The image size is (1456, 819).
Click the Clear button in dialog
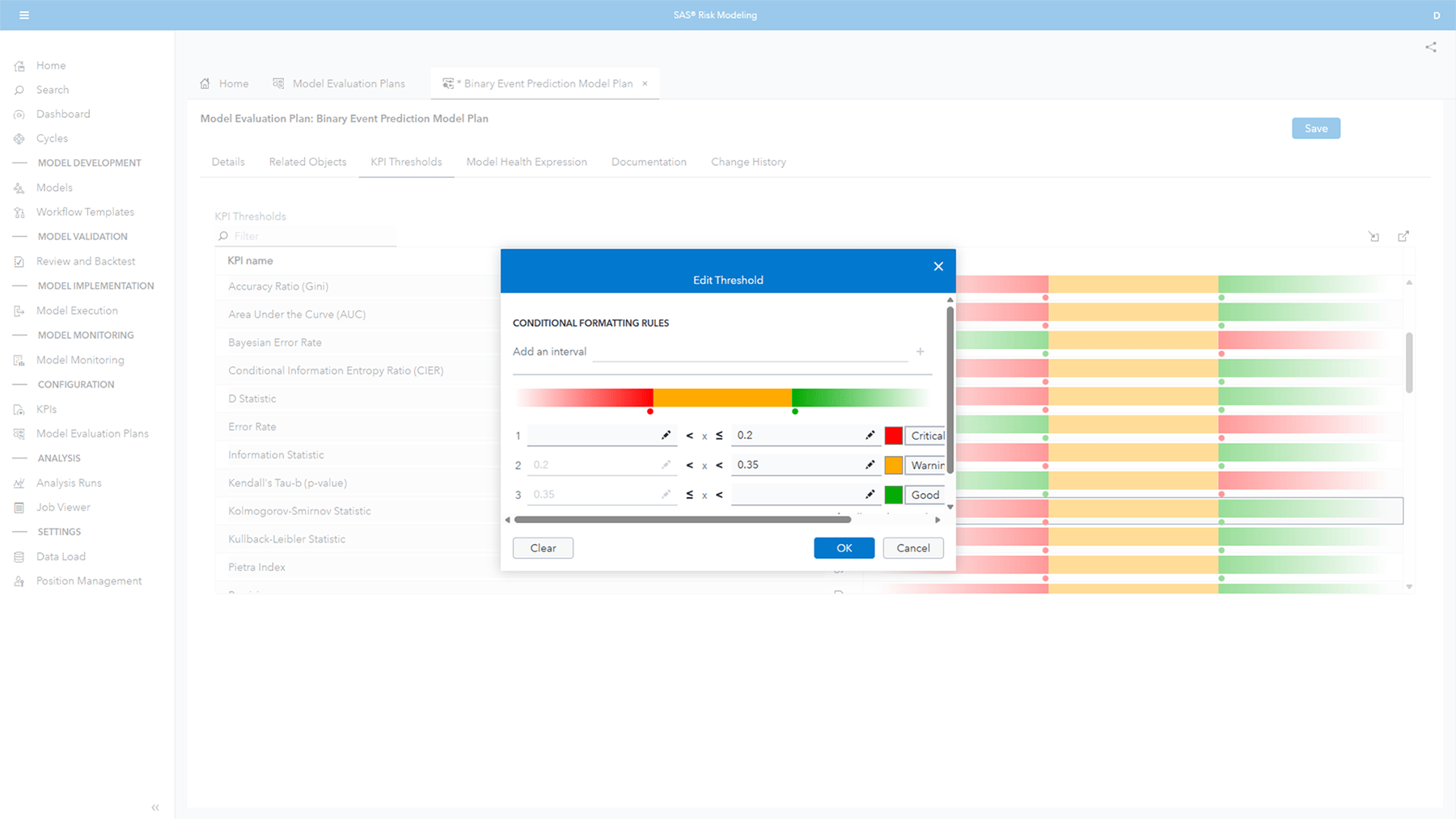coord(543,548)
